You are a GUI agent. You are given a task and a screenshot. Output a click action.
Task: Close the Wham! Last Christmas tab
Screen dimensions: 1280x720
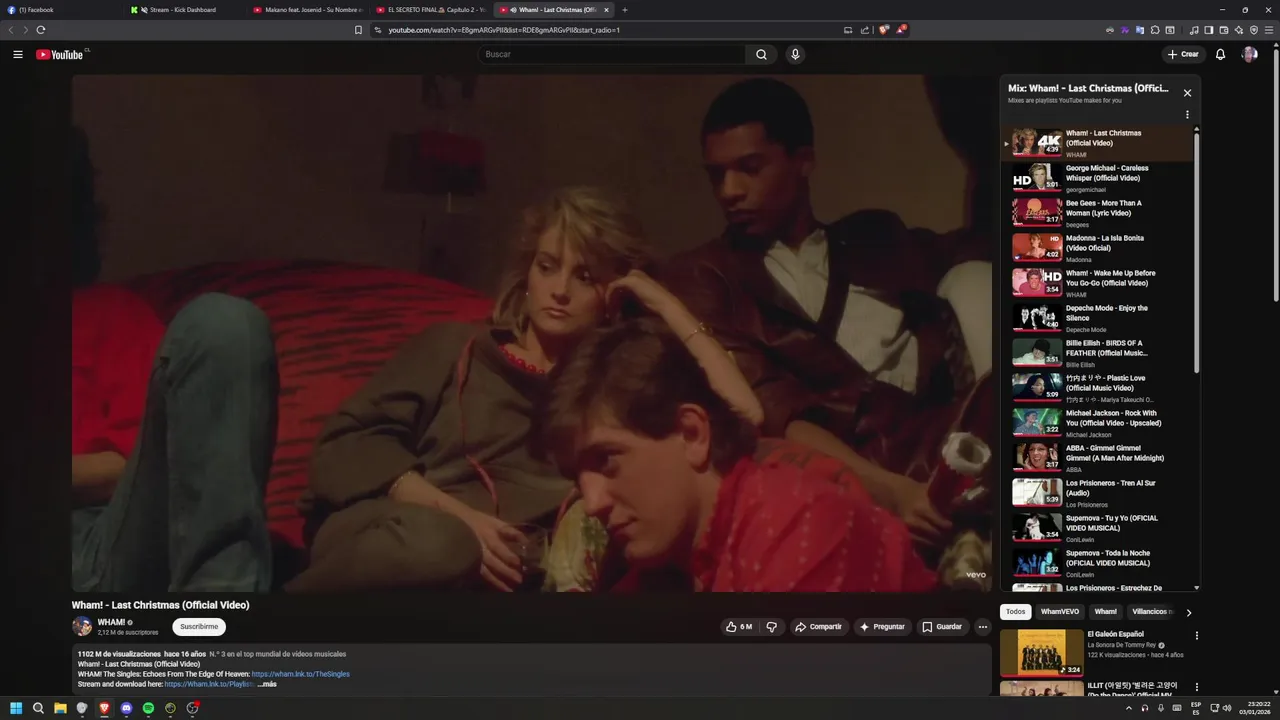tap(606, 10)
